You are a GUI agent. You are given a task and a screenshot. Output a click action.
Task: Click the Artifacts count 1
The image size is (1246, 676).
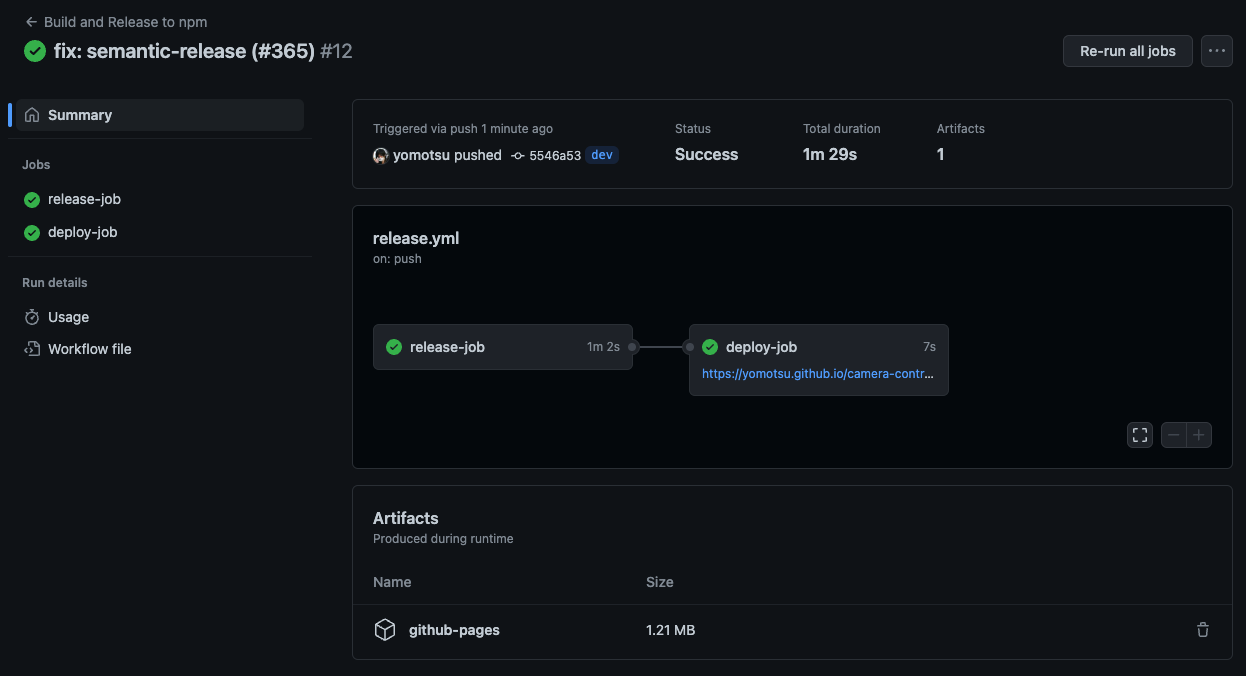coord(940,154)
